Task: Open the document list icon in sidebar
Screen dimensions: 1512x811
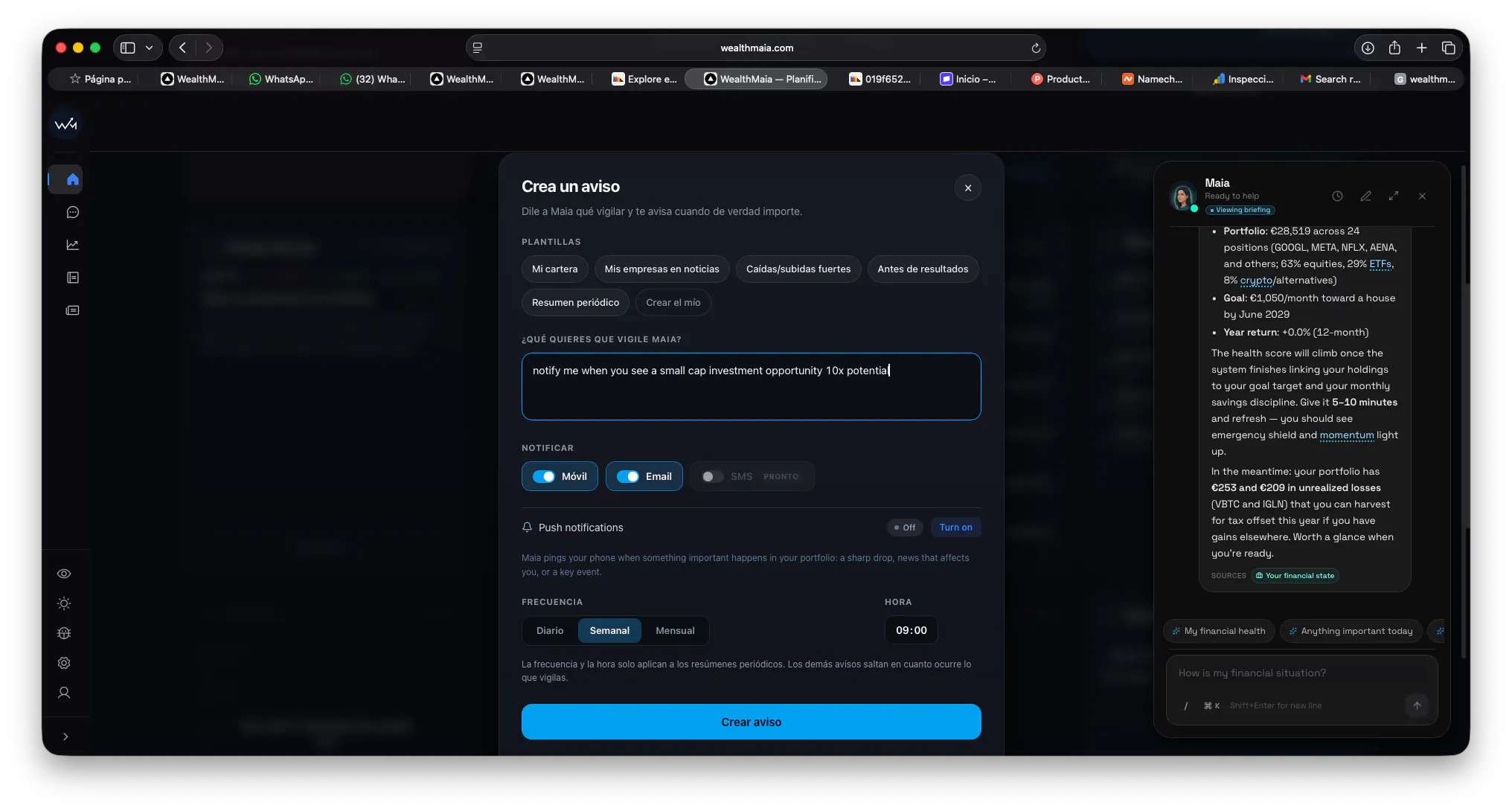Action: tap(72, 278)
